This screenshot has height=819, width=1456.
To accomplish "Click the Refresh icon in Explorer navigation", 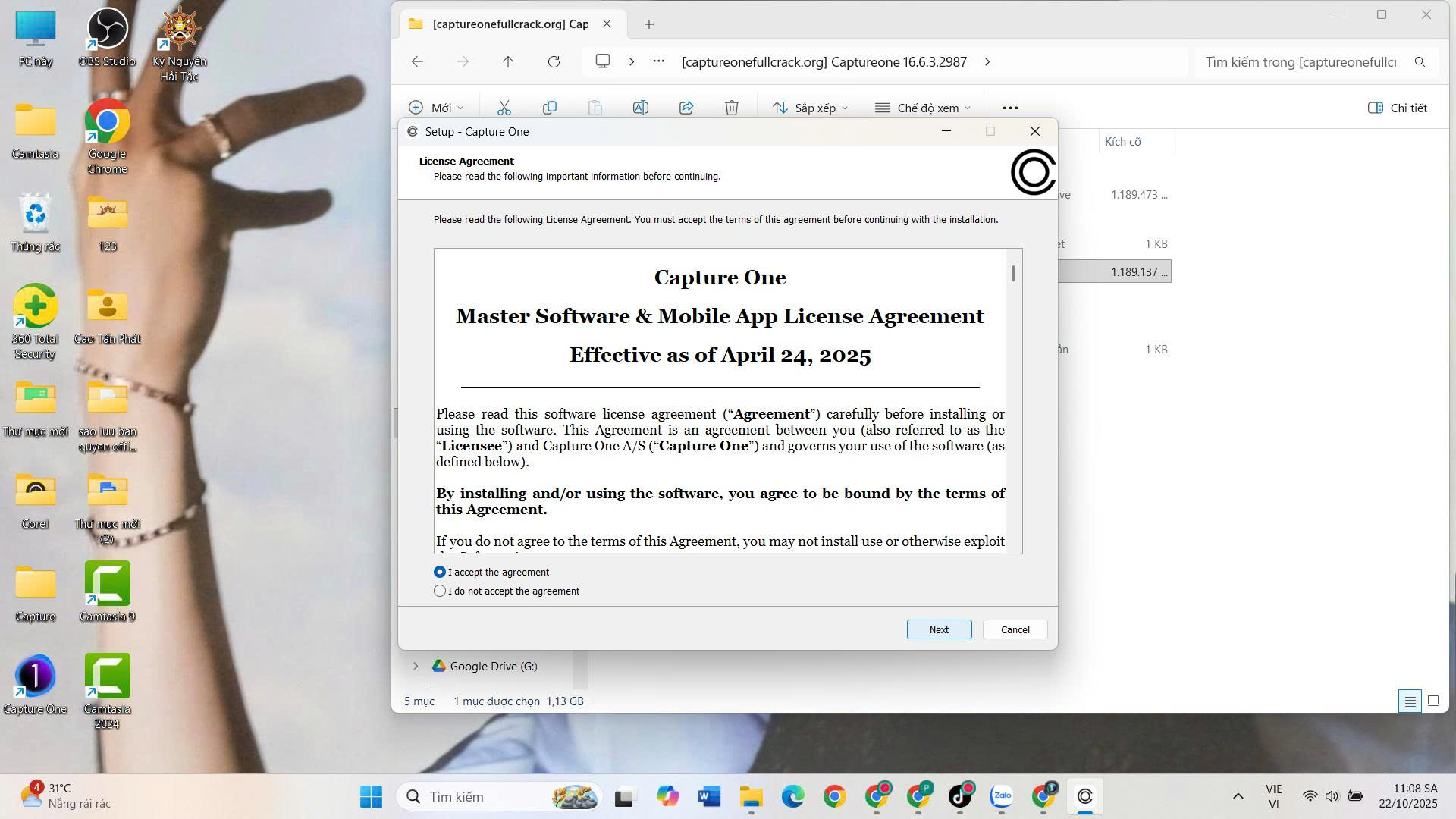I will (x=554, y=61).
